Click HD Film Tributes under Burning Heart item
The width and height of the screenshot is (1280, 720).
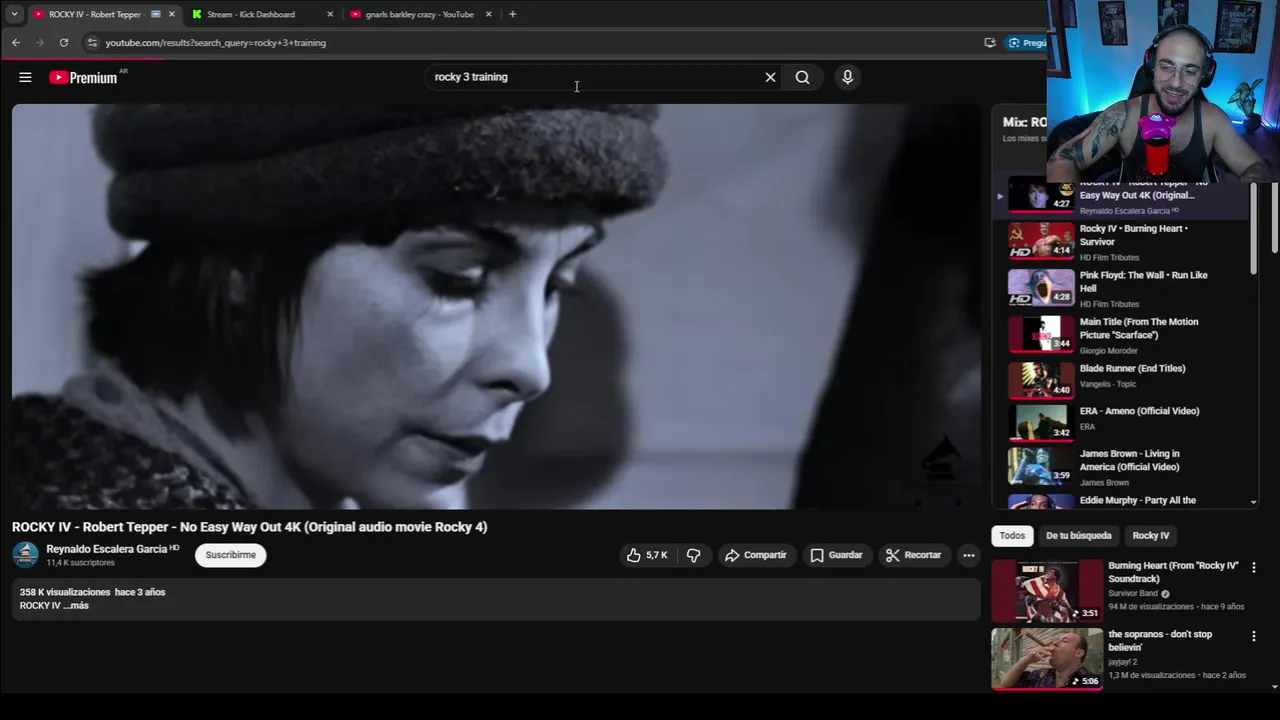click(1109, 257)
